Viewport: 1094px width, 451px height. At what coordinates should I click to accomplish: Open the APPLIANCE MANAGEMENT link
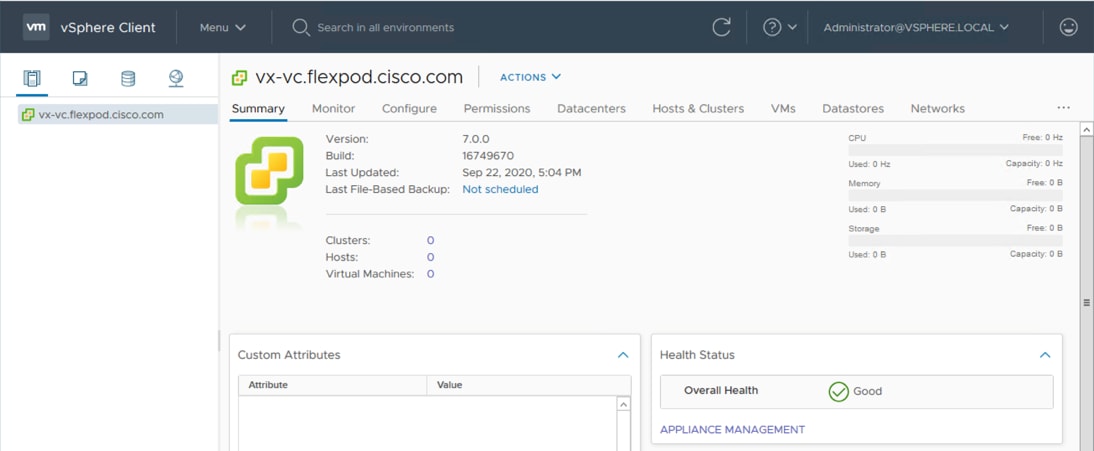(733, 429)
